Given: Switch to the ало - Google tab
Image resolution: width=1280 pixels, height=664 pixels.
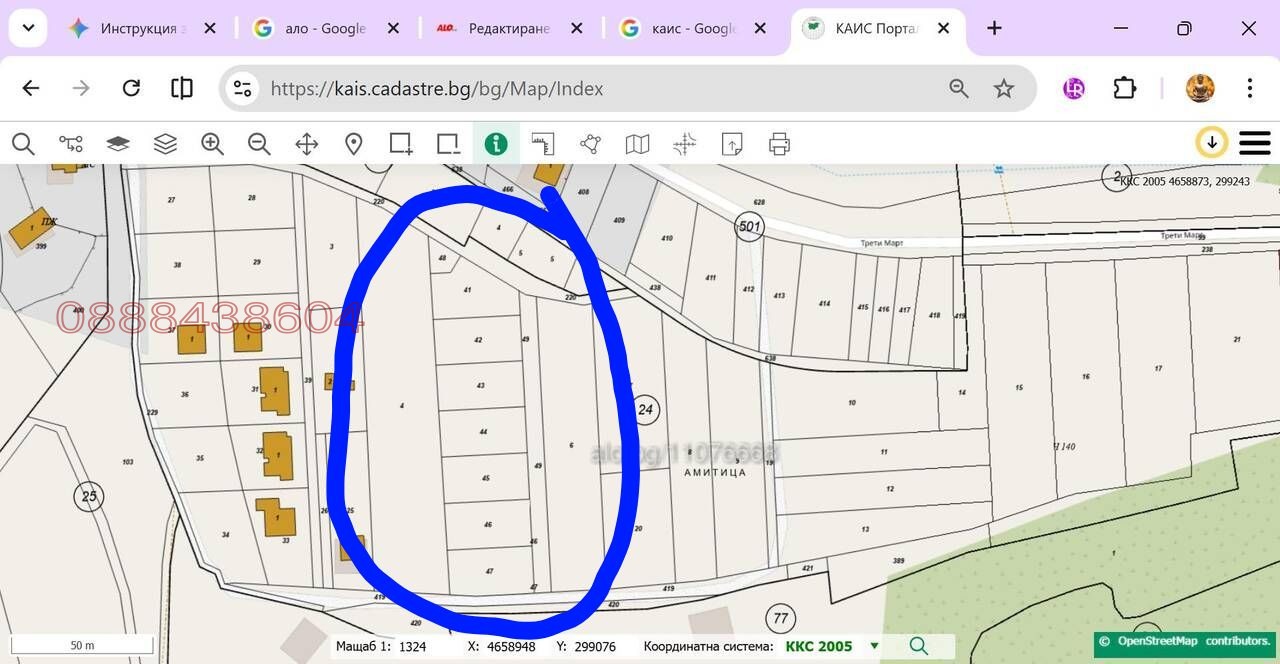Looking at the screenshot, I should pyautogui.click(x=326, y=29).
